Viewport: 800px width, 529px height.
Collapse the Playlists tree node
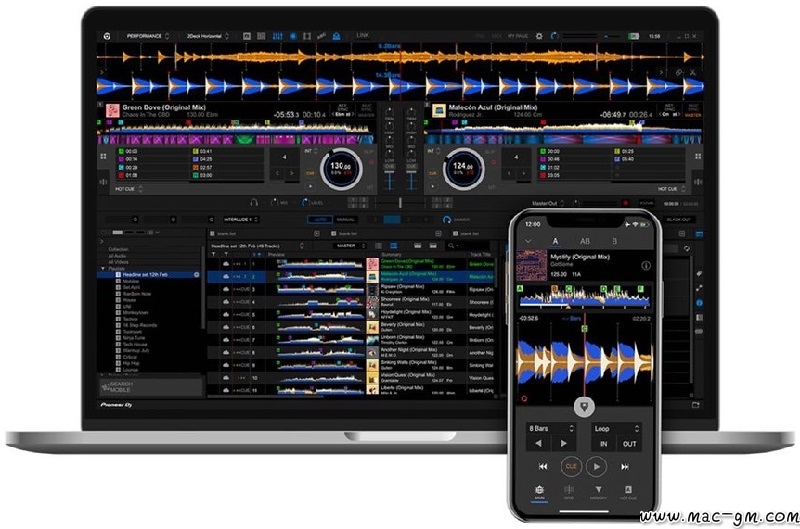[x=103, y=268]
